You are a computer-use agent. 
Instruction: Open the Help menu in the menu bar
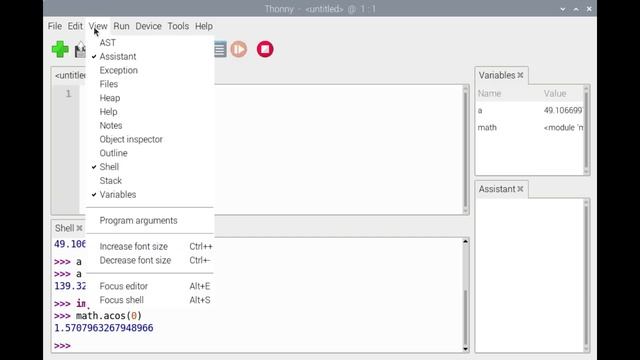coord(204,26)
